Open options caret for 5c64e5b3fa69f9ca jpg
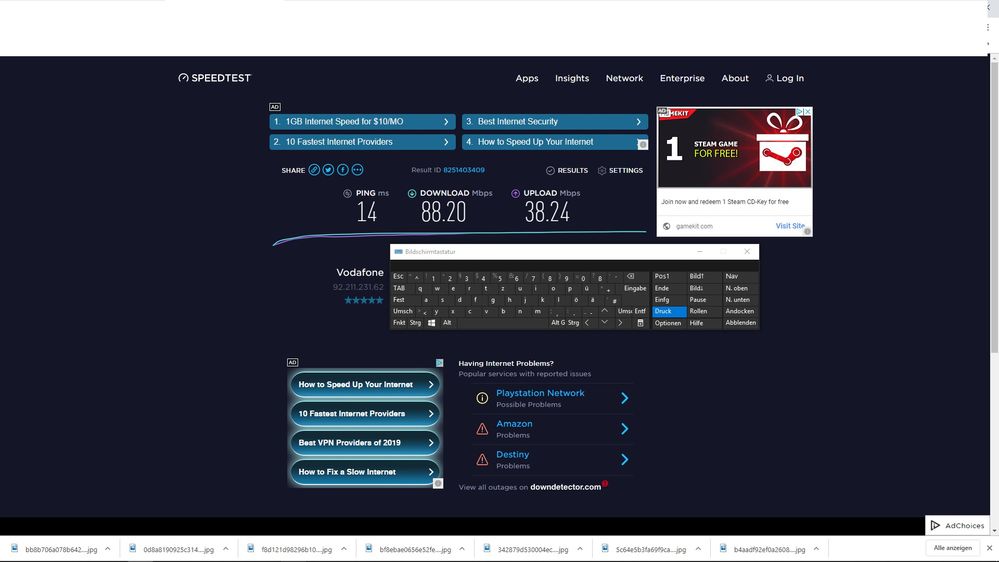Screen dimensions: 999x562 pyautogui.click(x=698, y=549)
